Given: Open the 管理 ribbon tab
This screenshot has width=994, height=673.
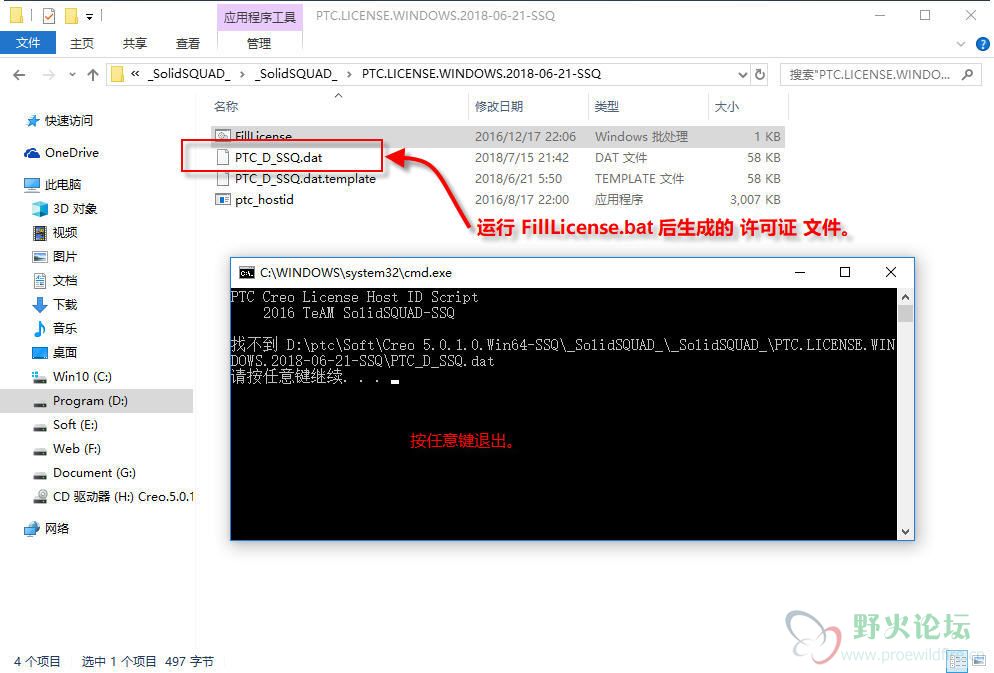Looking at the screenshot, I should click(259, 43).
